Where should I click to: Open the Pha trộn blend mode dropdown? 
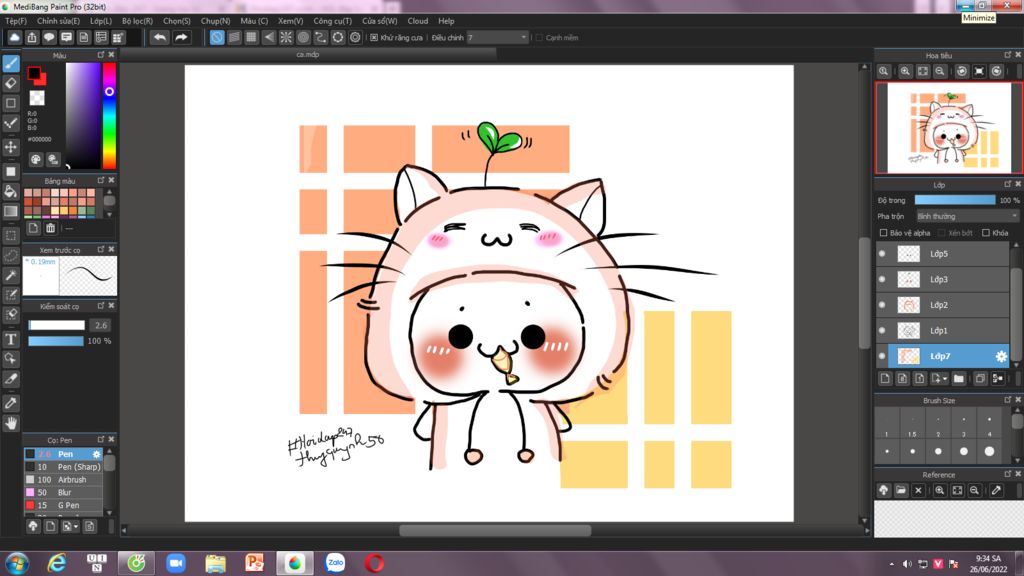point(967,216)
